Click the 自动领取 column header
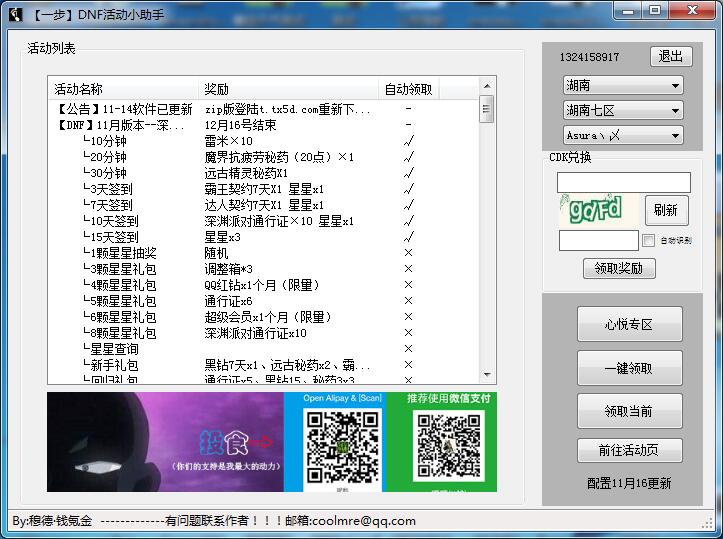 point(408,89)
